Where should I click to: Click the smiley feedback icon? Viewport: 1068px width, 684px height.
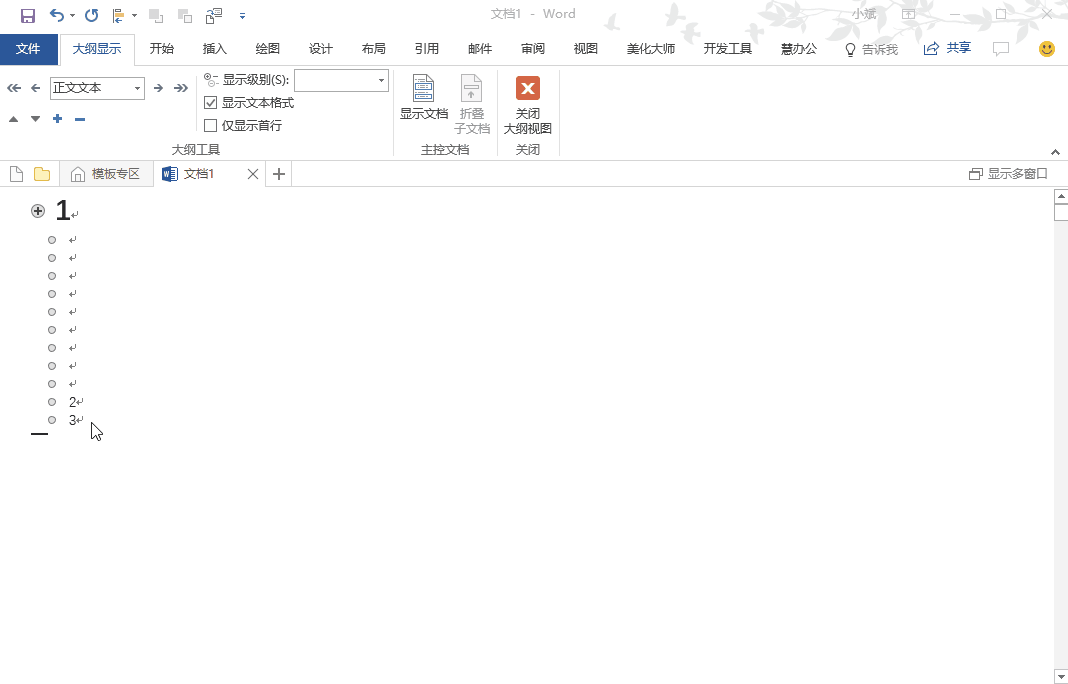point(1047,49)
